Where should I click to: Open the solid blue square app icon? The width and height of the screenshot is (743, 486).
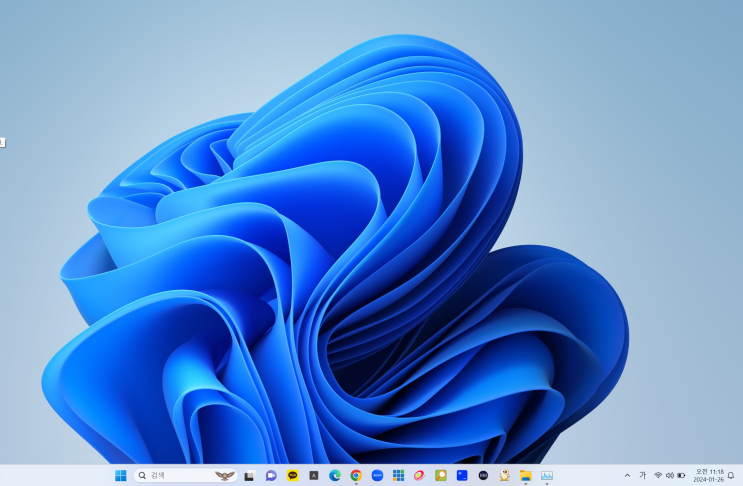coord(462,476)
